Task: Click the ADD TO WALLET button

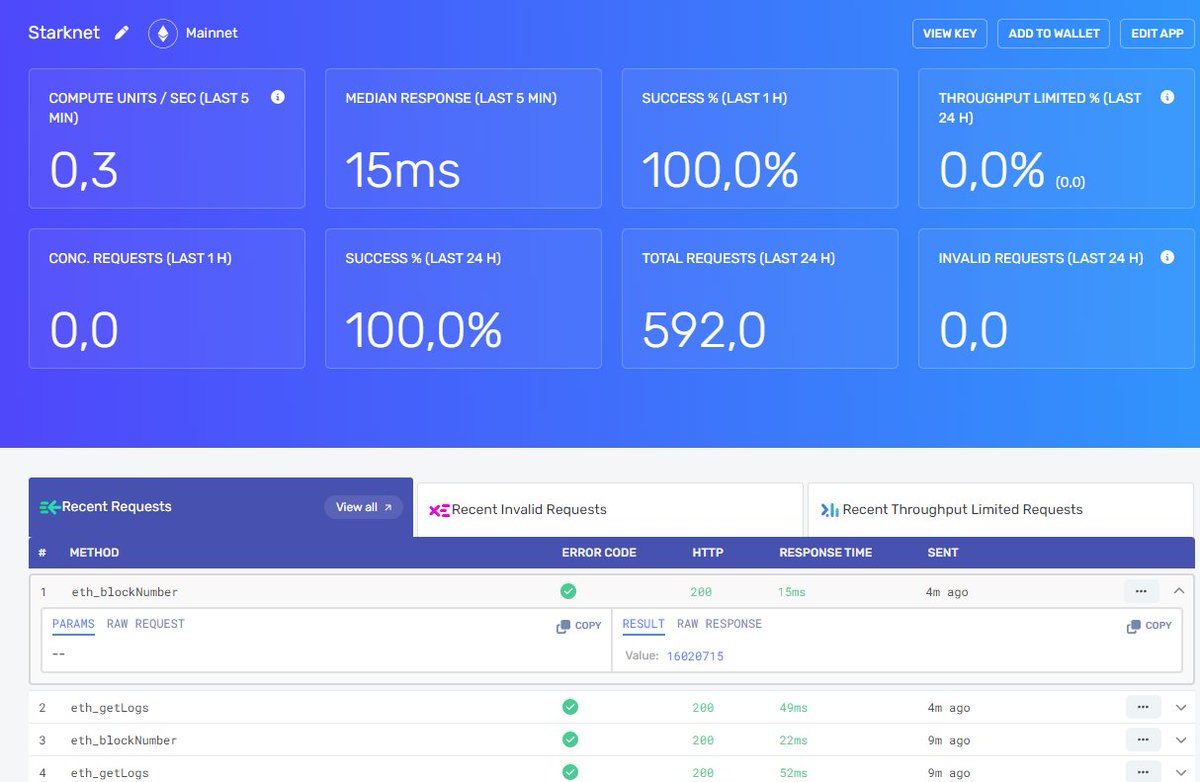Action: [1053, 32]
